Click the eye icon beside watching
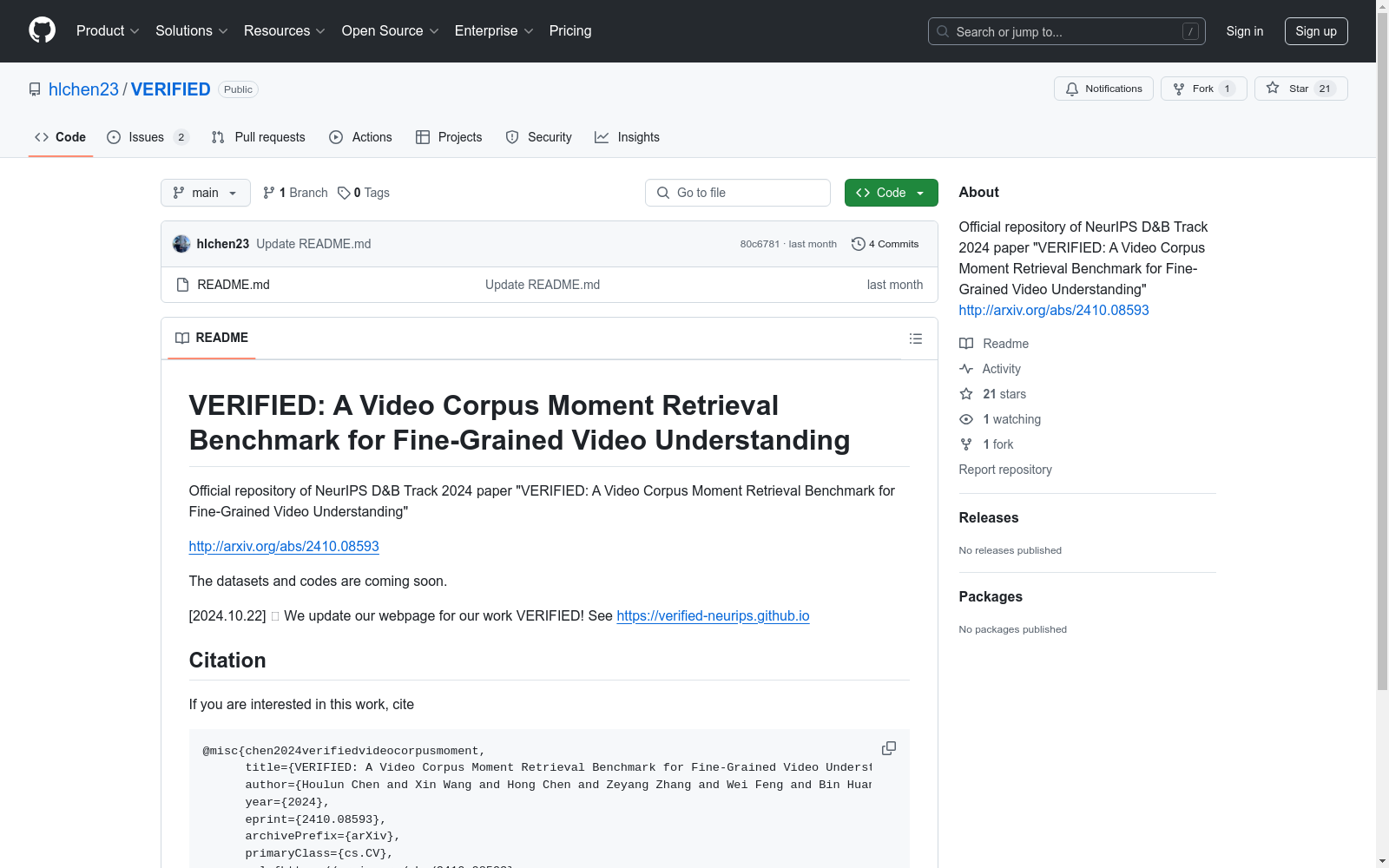 tap(966, 419)
